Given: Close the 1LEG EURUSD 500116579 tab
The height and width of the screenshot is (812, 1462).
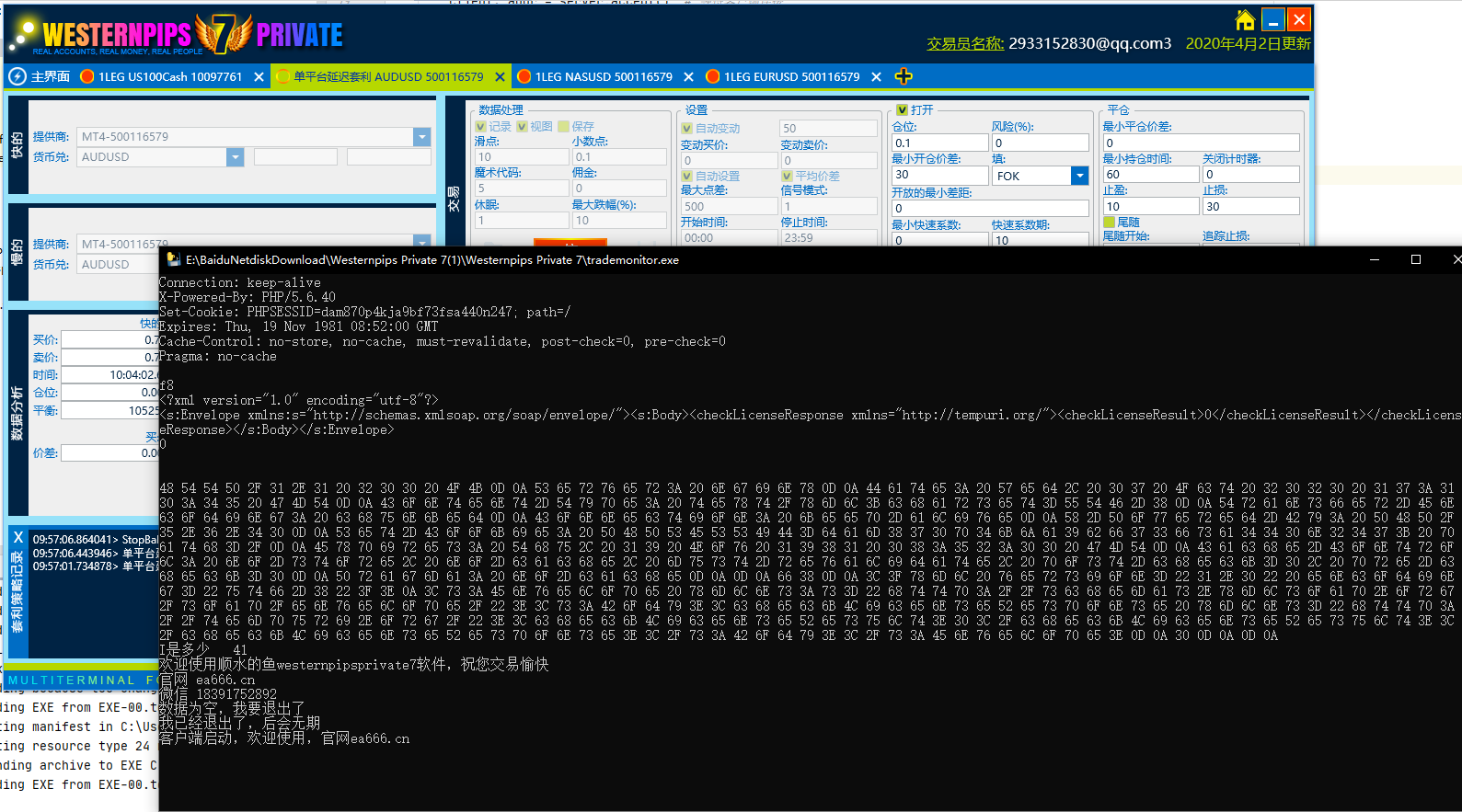Looking at the screenshot, I should pyautogui.click(x=876, y=77).
